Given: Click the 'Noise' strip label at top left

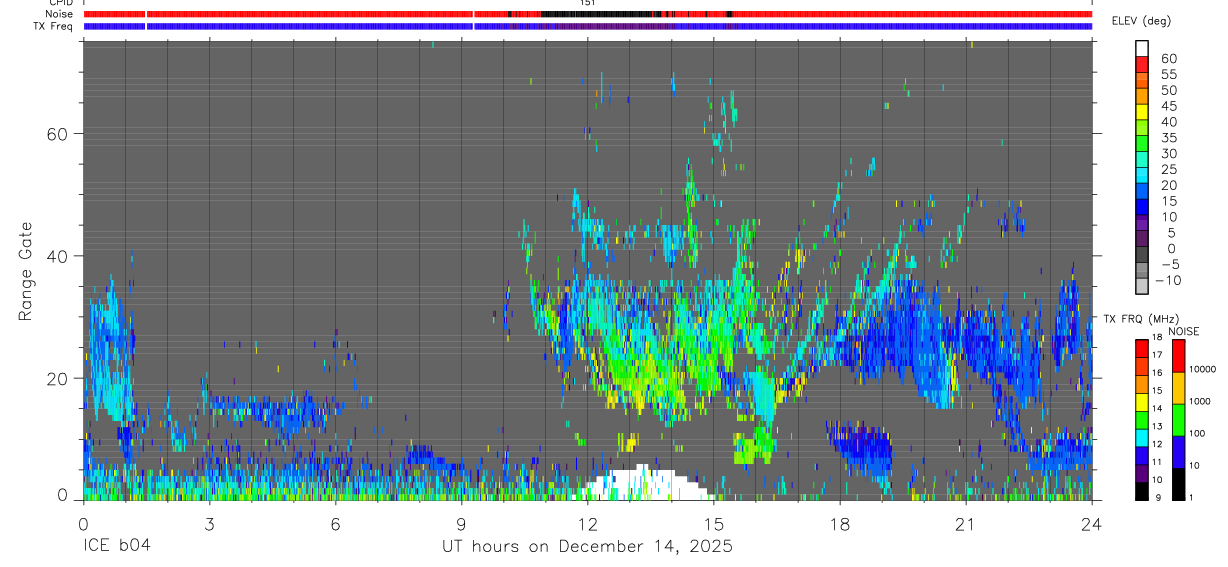Looking at the screenshot, I should click(59, 14).
